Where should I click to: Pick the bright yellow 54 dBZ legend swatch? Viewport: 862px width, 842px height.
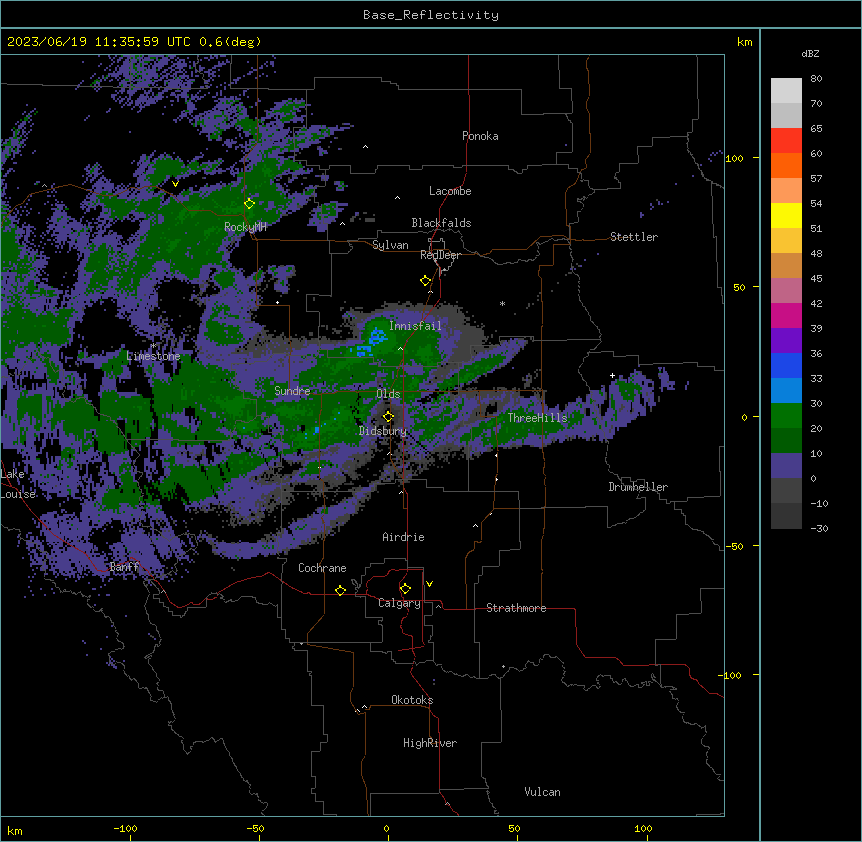pyautogui.click(x=786, y=215)
